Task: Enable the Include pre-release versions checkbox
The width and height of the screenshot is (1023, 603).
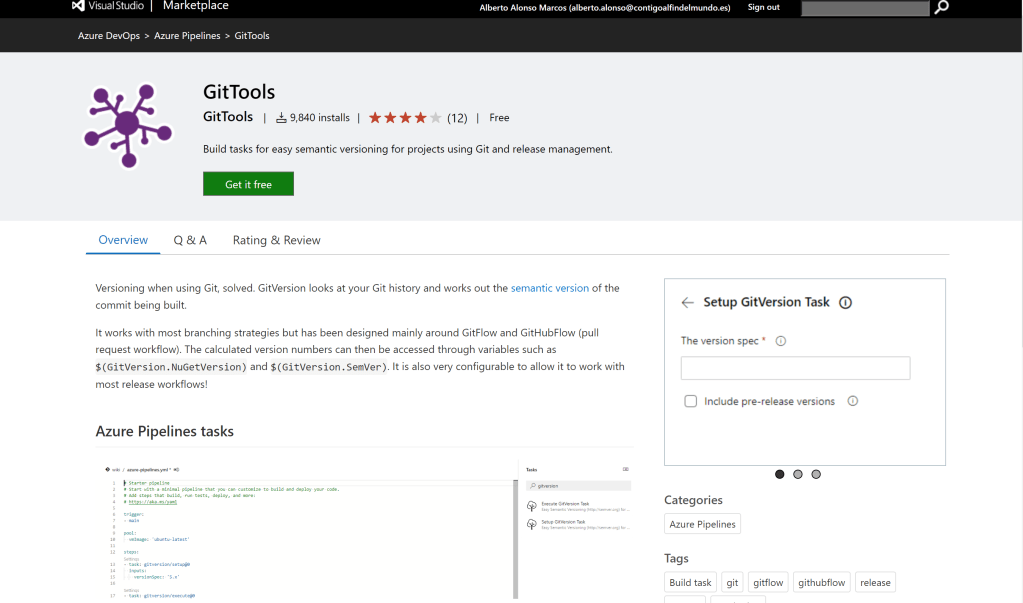Action: (x=690, y=401)
